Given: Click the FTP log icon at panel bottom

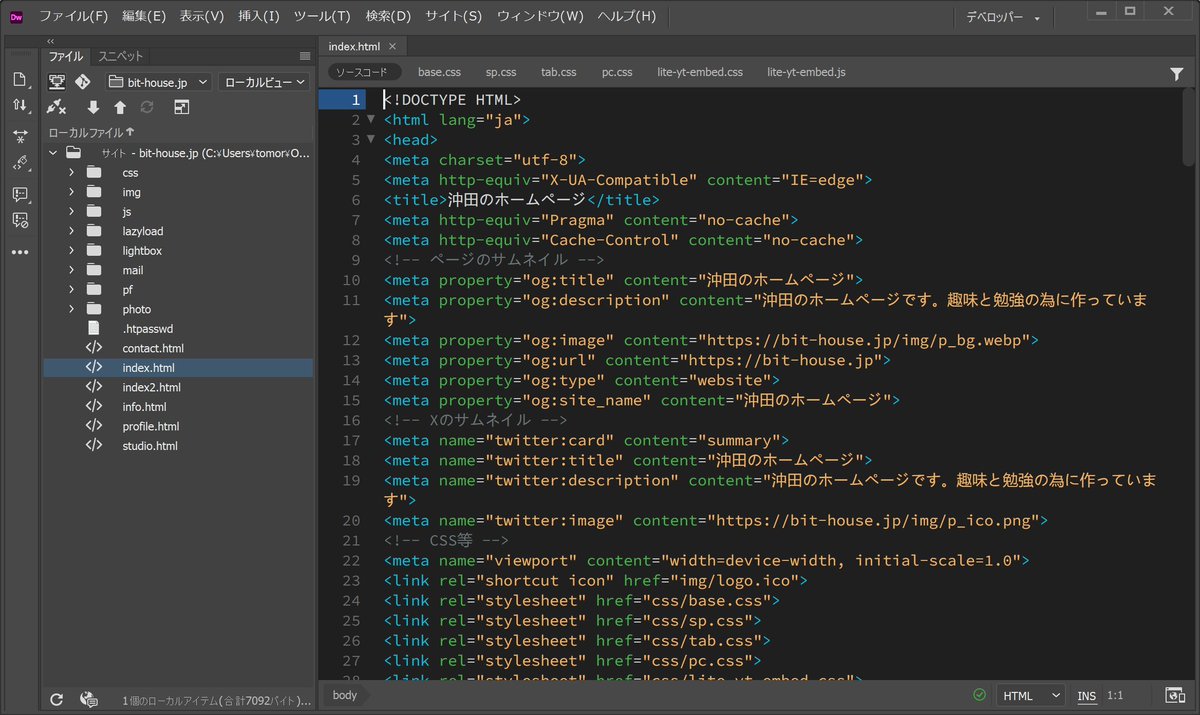Looking at the screenshot, I should (x=88, y=700).
